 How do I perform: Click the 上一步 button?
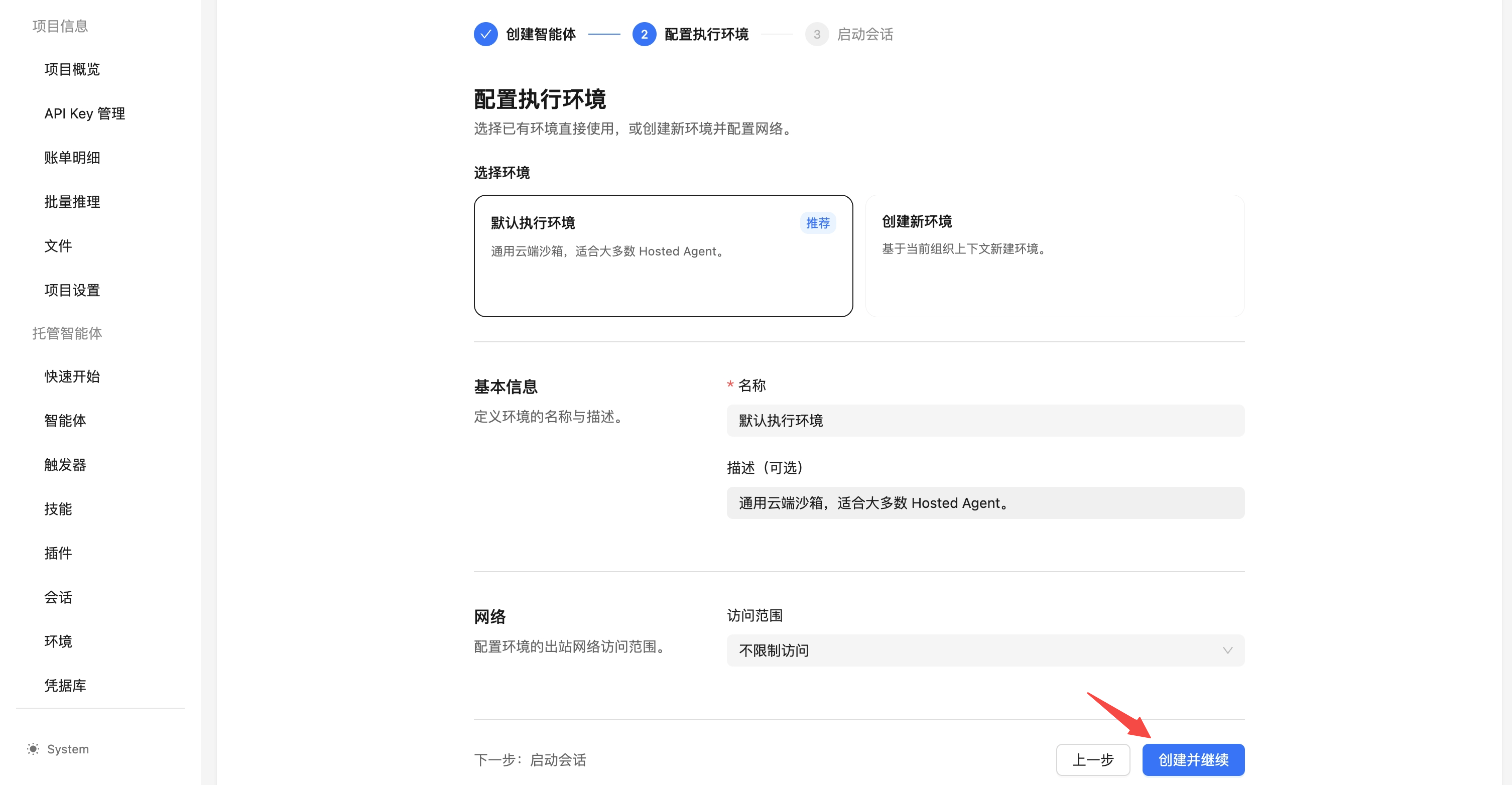point(1092,760)
